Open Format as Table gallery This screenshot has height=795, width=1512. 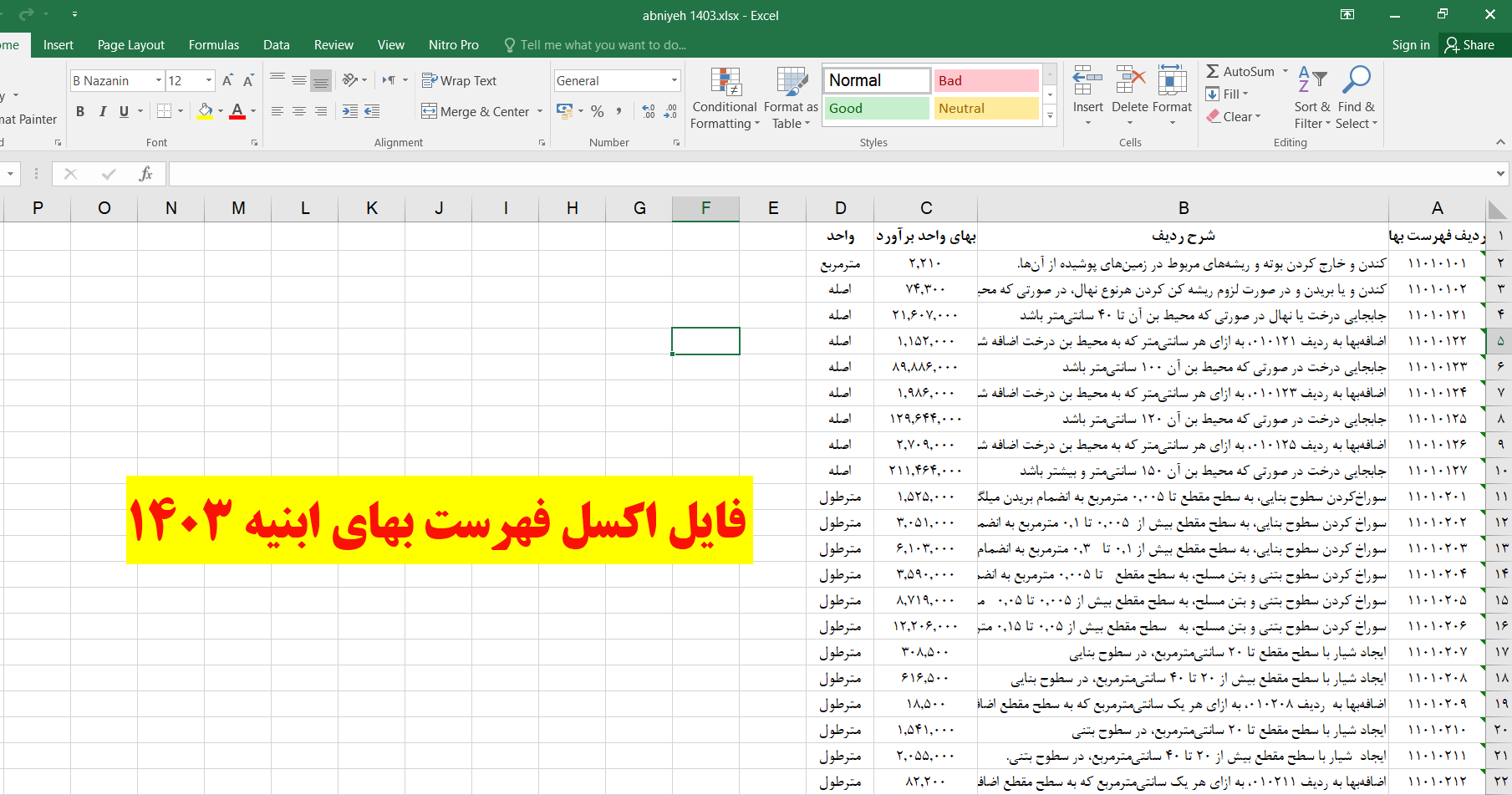pyautogui.click(x=791, y=84)
